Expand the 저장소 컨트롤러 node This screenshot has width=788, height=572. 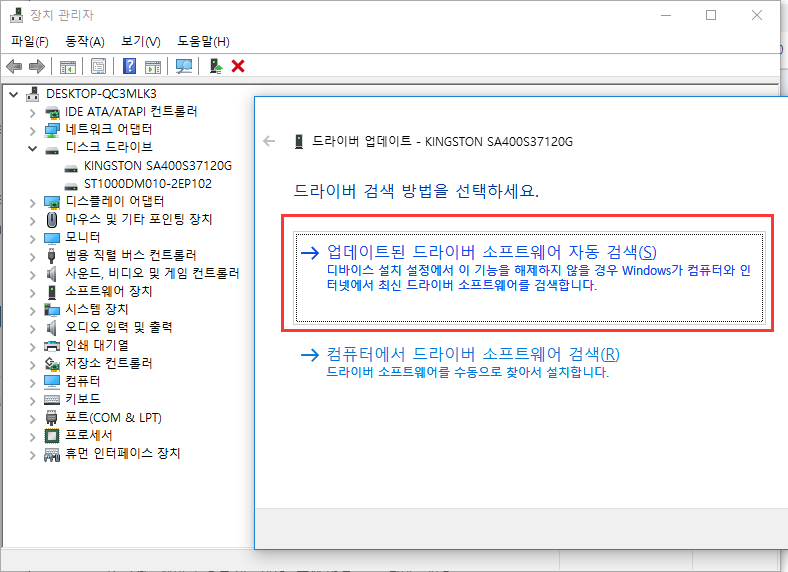click(x=33, y=364)
